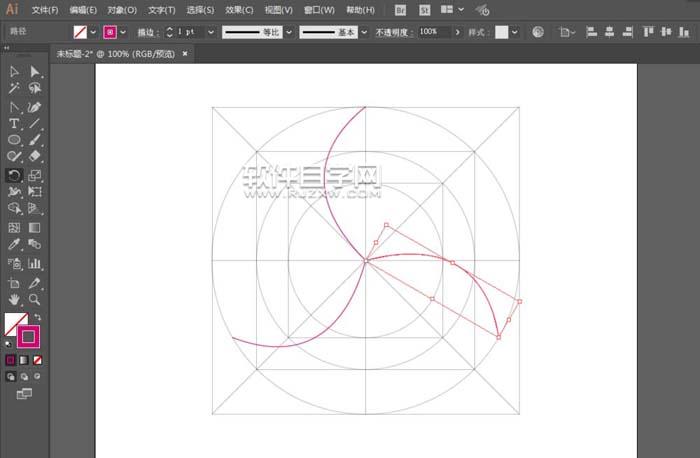Viewport: 700px width, 458px height.
Task: Open the 文件(F) menu
Action: (x=44, y=10)
